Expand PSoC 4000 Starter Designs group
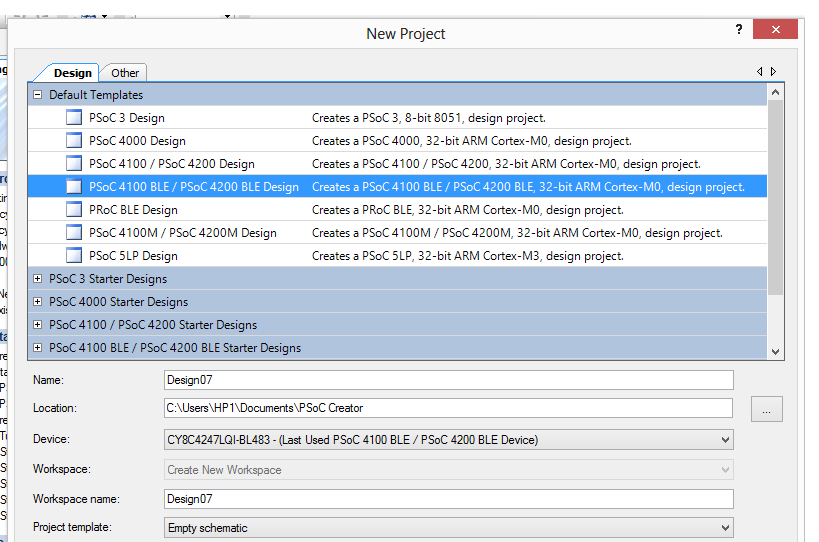 (38, 302)
